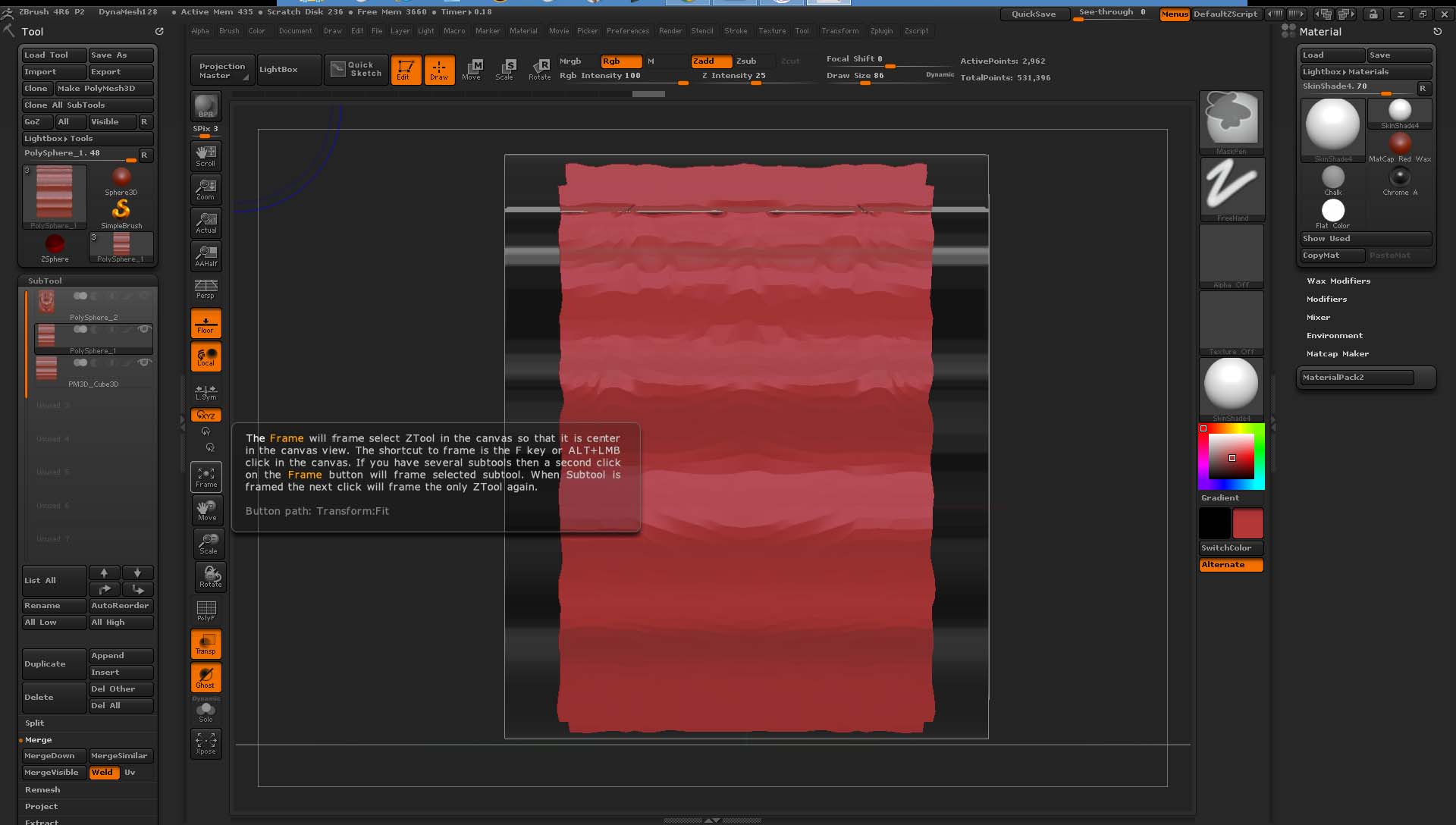The height and width of the screenshot is (825, 1456).
Task: Click the AAHalf zoom icon
Action: (x=206, y=256)
